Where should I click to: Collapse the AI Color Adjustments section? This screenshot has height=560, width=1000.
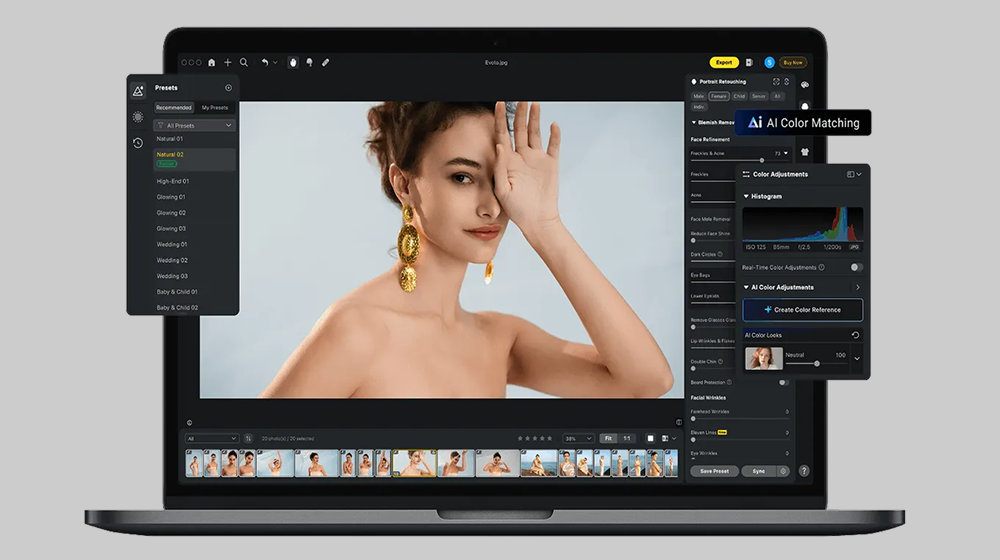coord(746,287)
